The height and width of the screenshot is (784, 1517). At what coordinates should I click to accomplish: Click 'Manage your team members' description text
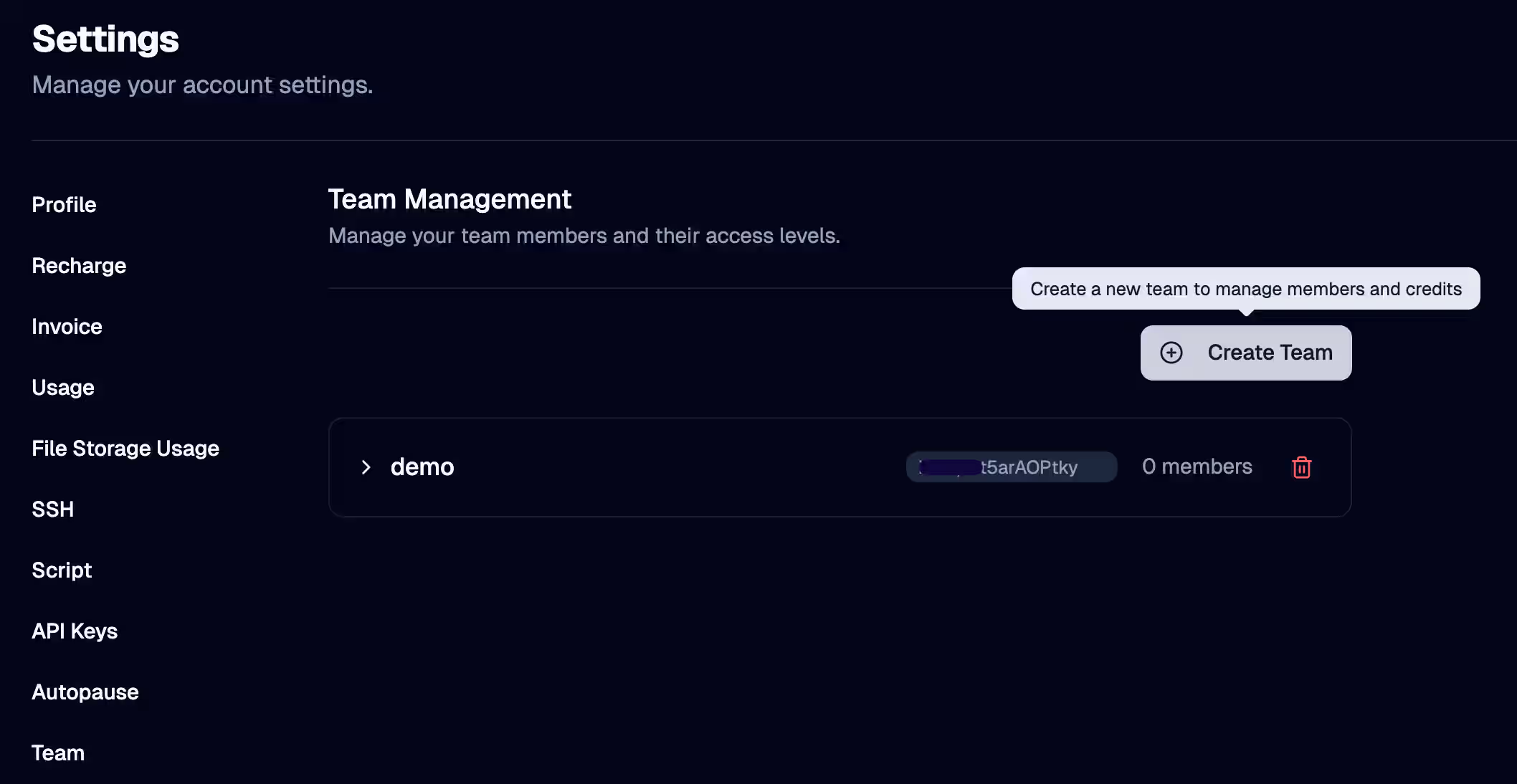tap(584, 236)
